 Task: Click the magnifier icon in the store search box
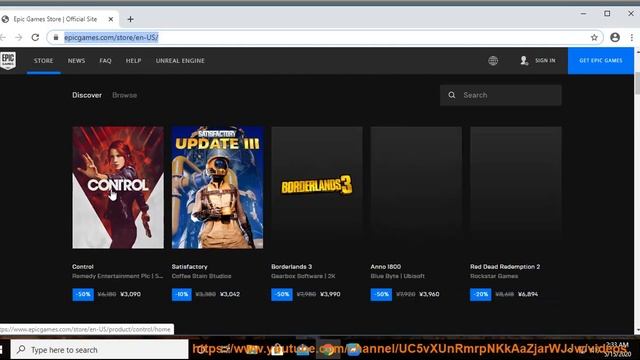coord(451,95)
